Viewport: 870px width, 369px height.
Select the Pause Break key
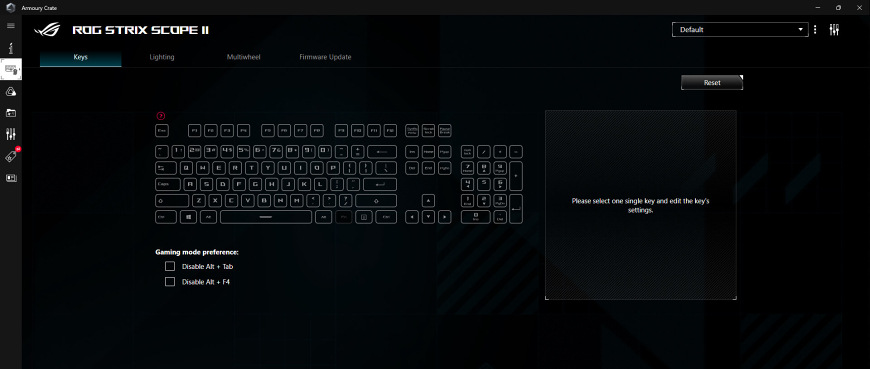click(x=444, y=130)
